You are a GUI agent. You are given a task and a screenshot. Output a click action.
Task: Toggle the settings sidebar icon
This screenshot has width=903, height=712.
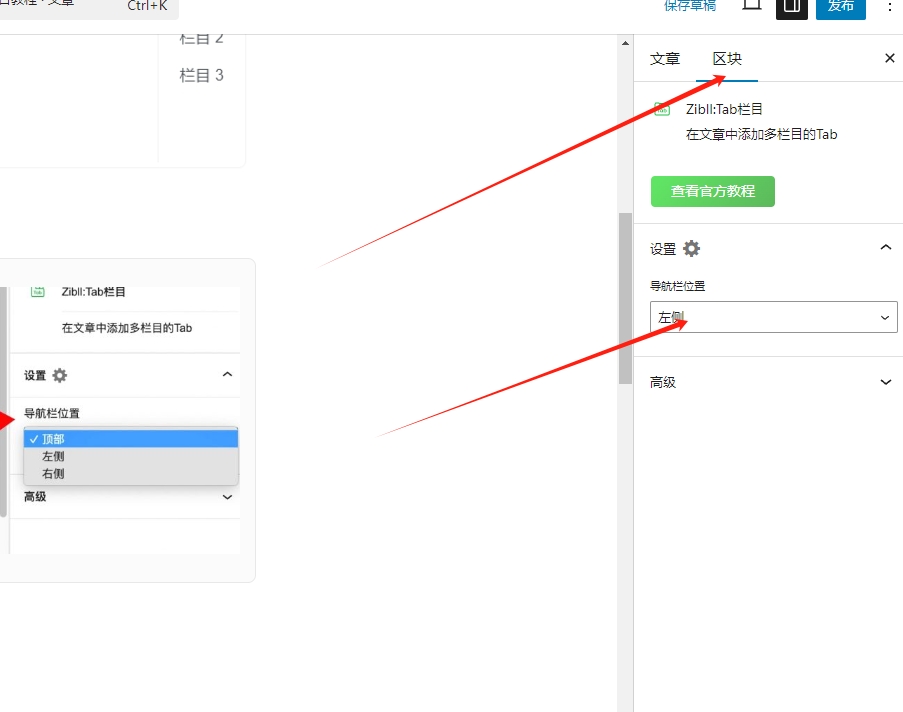[792, 6]
